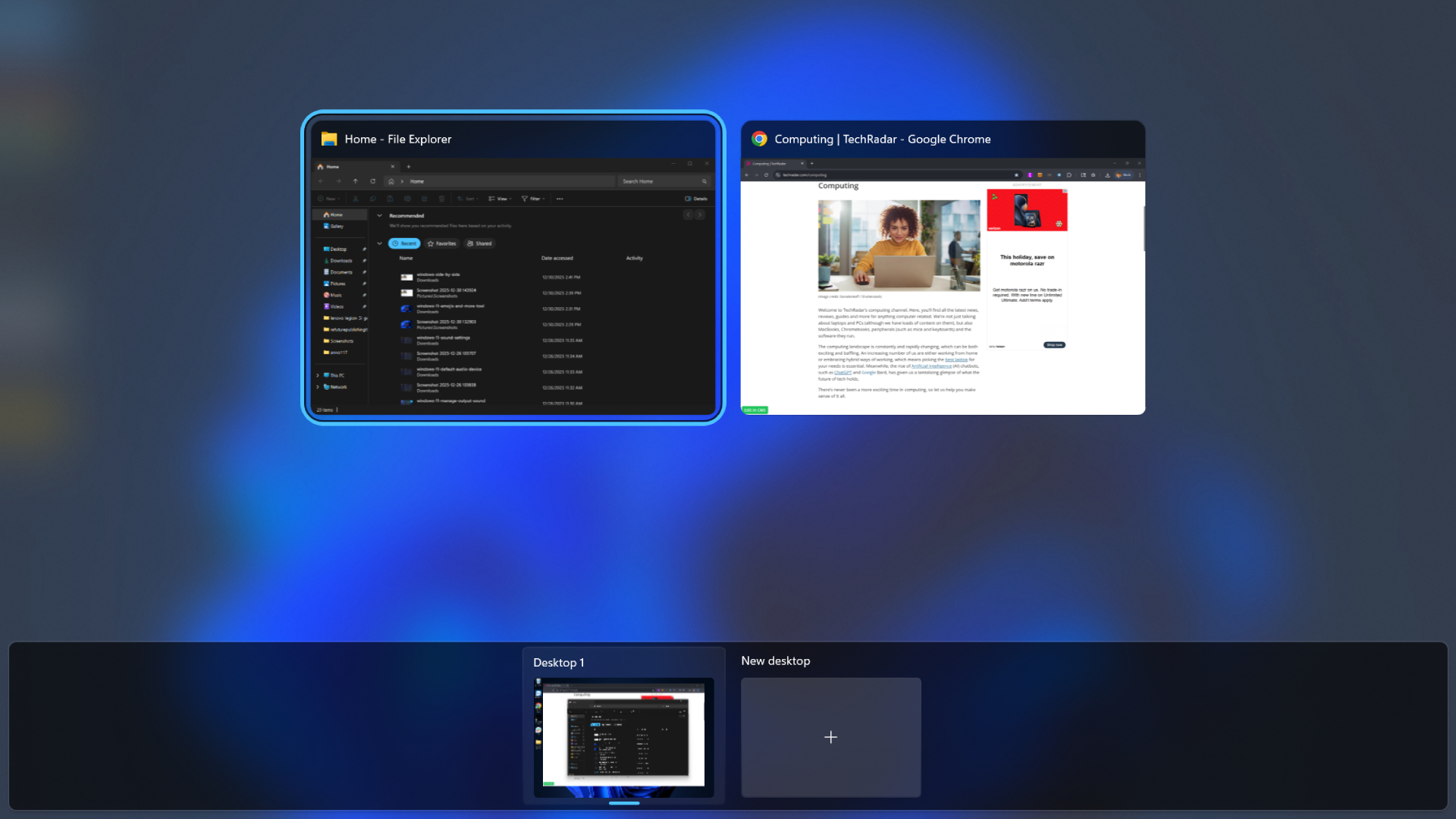Click the New desktop button
Viewport: 1456px width, 819px height.
coord(831,736)
